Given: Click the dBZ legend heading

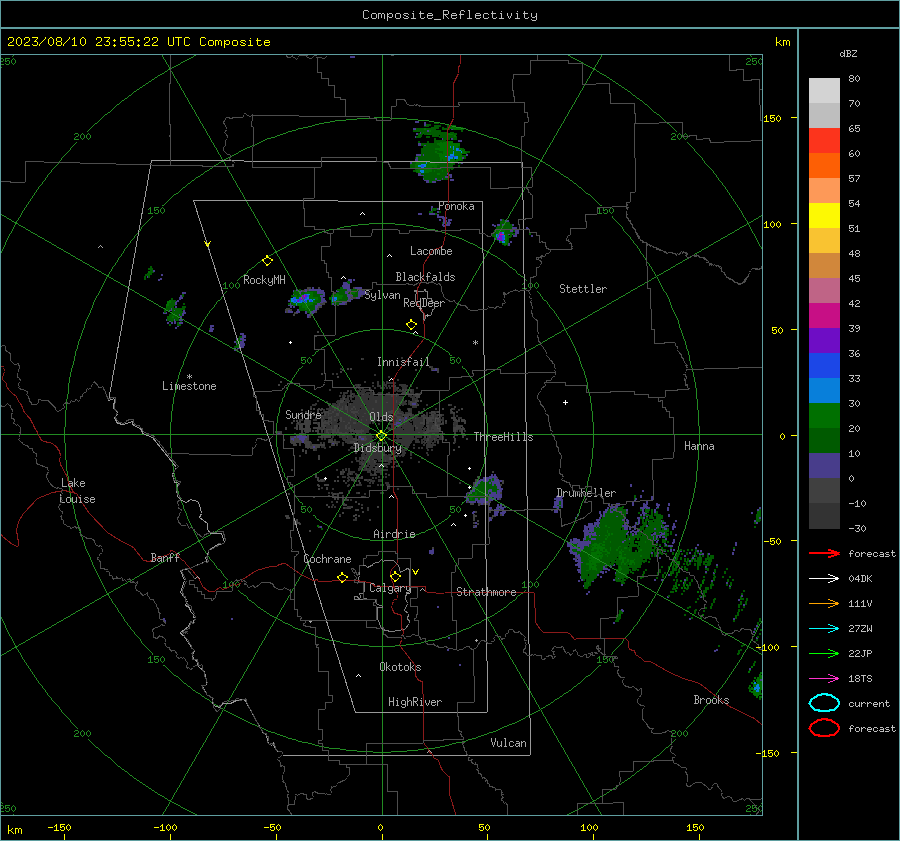Looking at the screenshot, I should [848, 54].
